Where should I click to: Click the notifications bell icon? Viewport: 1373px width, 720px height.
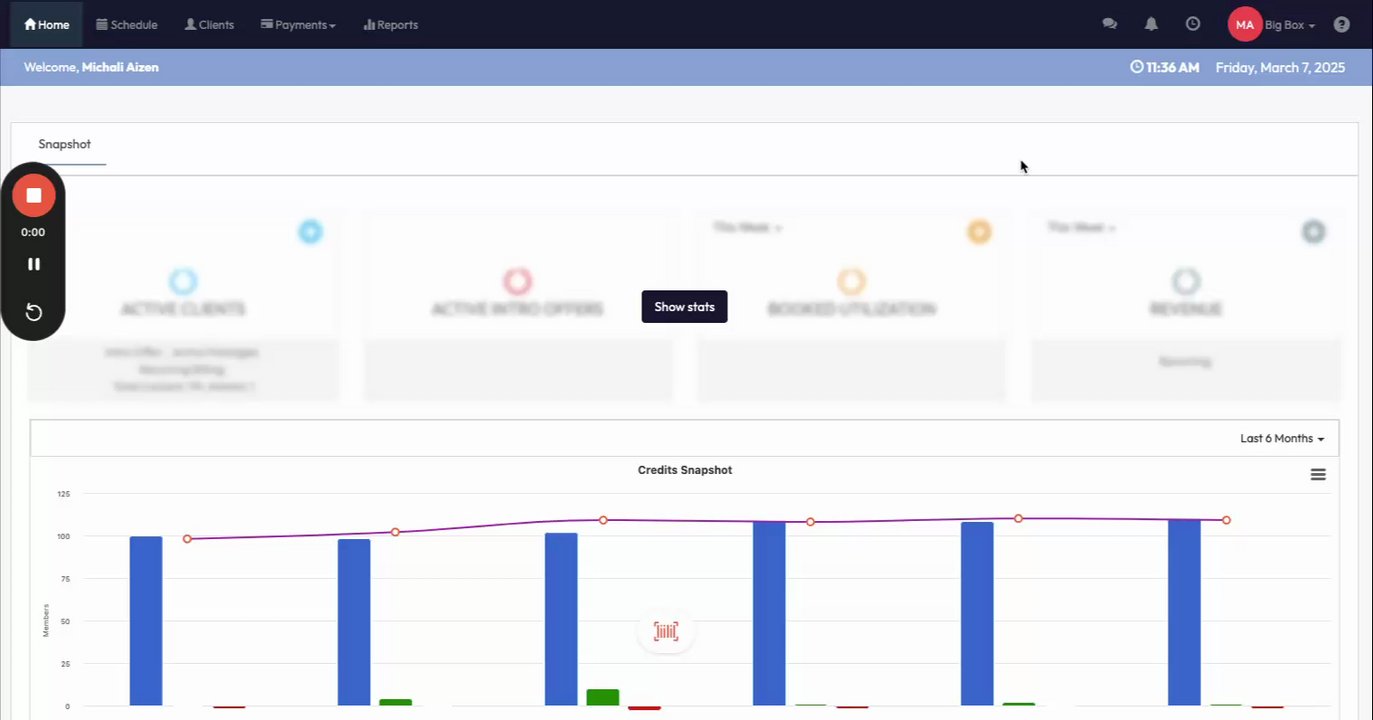1151,24
